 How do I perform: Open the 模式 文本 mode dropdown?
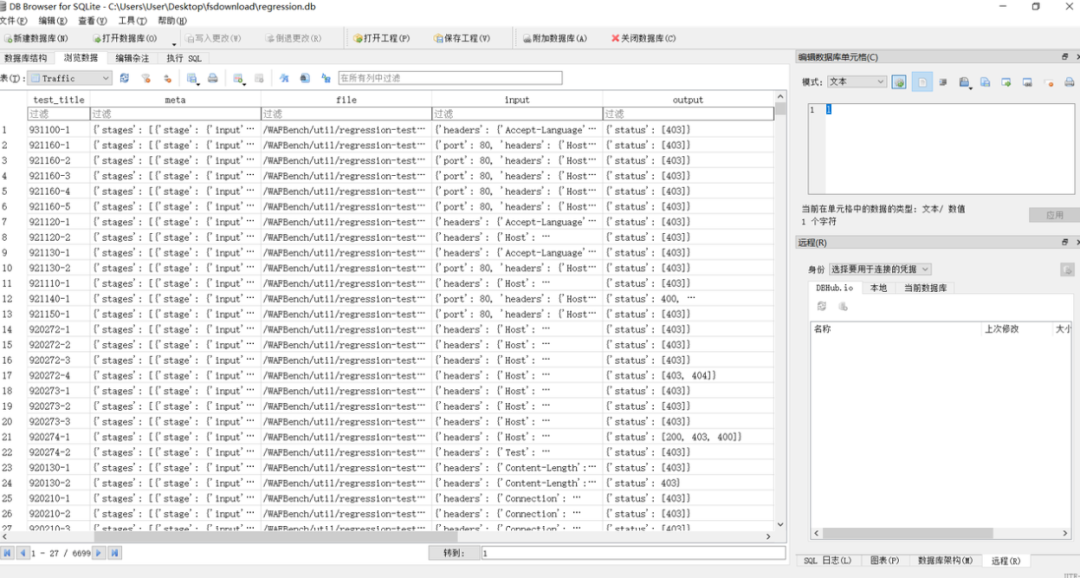(x=858, y=81)
